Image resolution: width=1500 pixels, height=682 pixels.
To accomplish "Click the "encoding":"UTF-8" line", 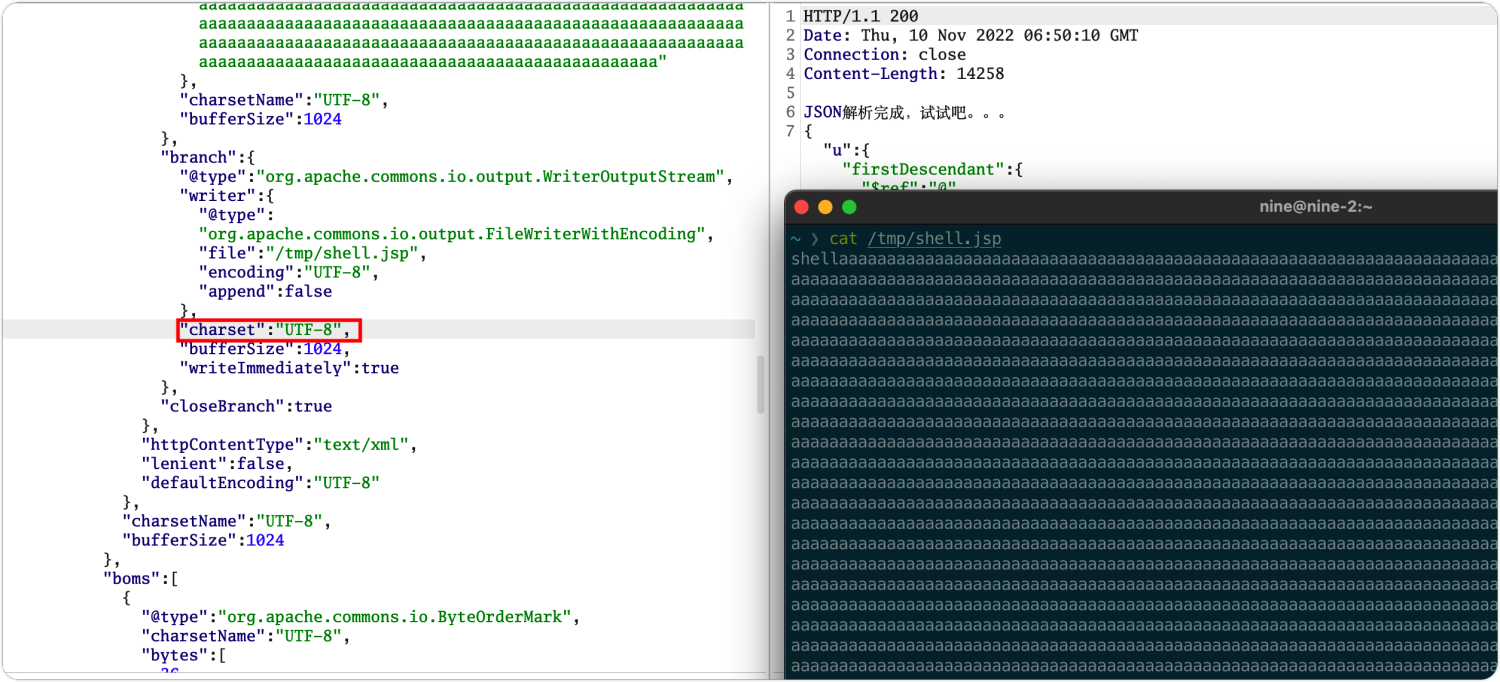I will (x=289, y=272).
